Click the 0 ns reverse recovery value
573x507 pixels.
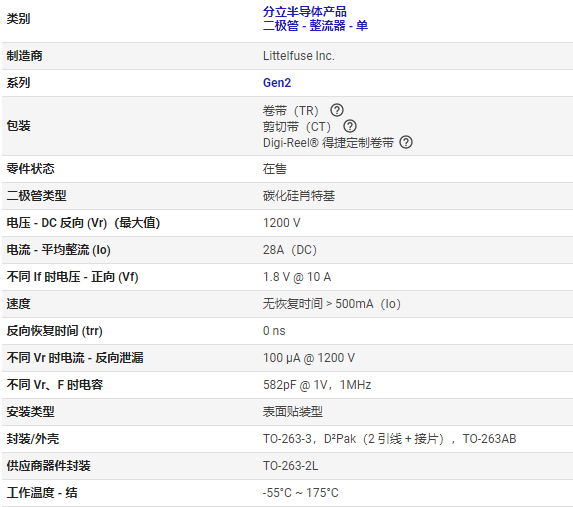click(274, 331)
